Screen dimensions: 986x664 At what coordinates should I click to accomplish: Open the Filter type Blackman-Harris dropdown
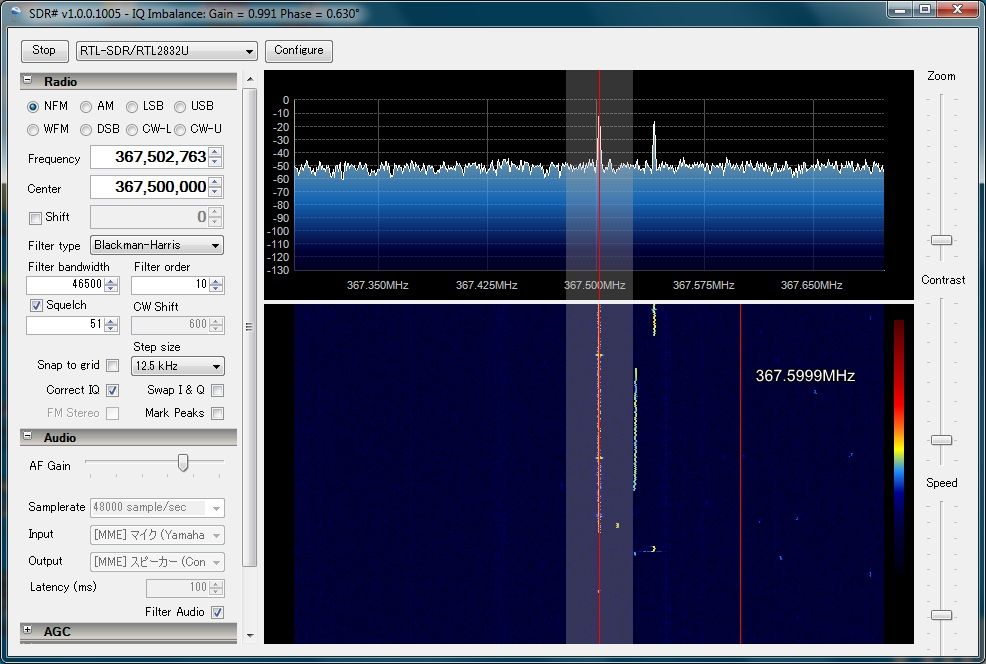click(x=157, y=245)
